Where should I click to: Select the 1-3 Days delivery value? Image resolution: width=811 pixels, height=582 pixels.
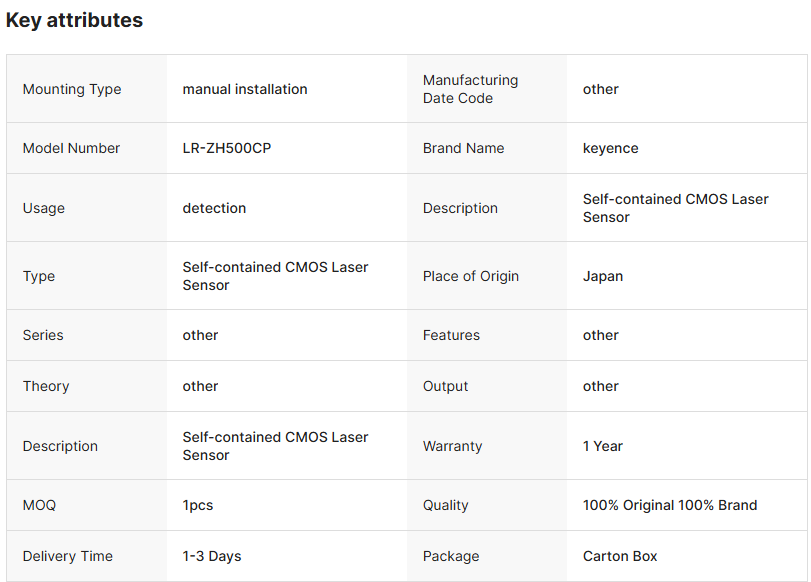[x=212, y=556]
